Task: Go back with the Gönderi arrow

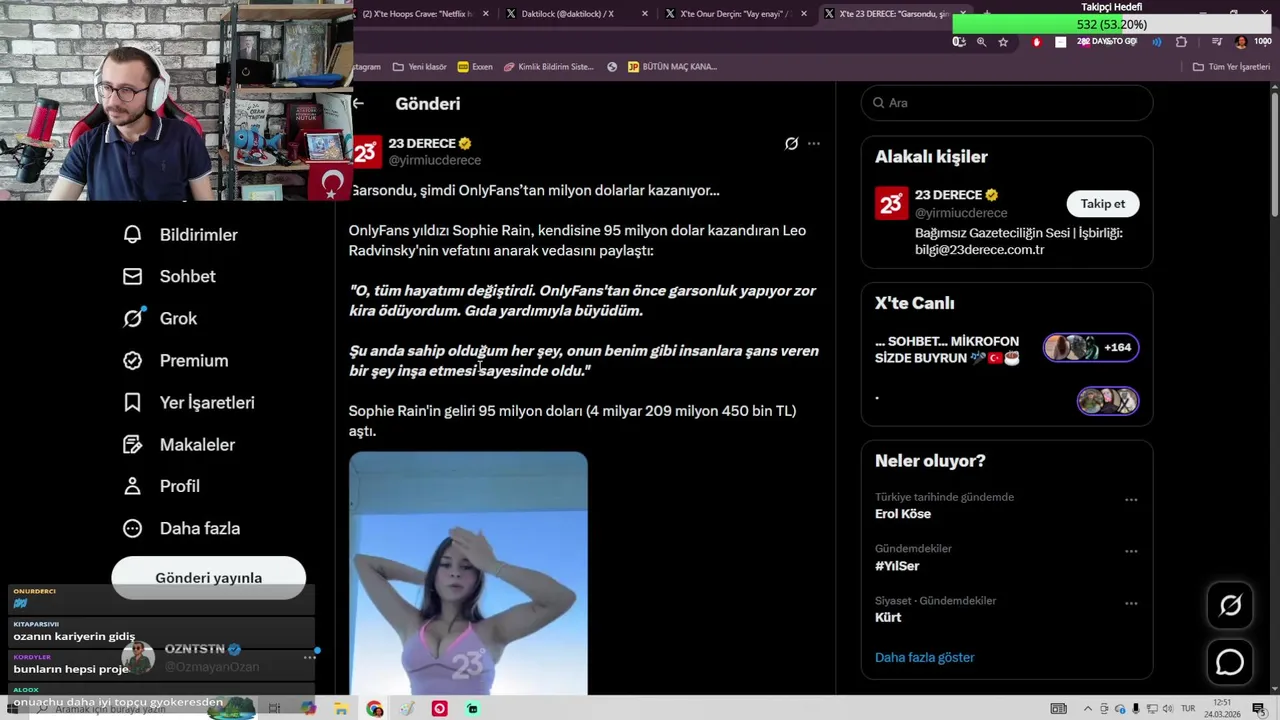Action: (358, 103)
